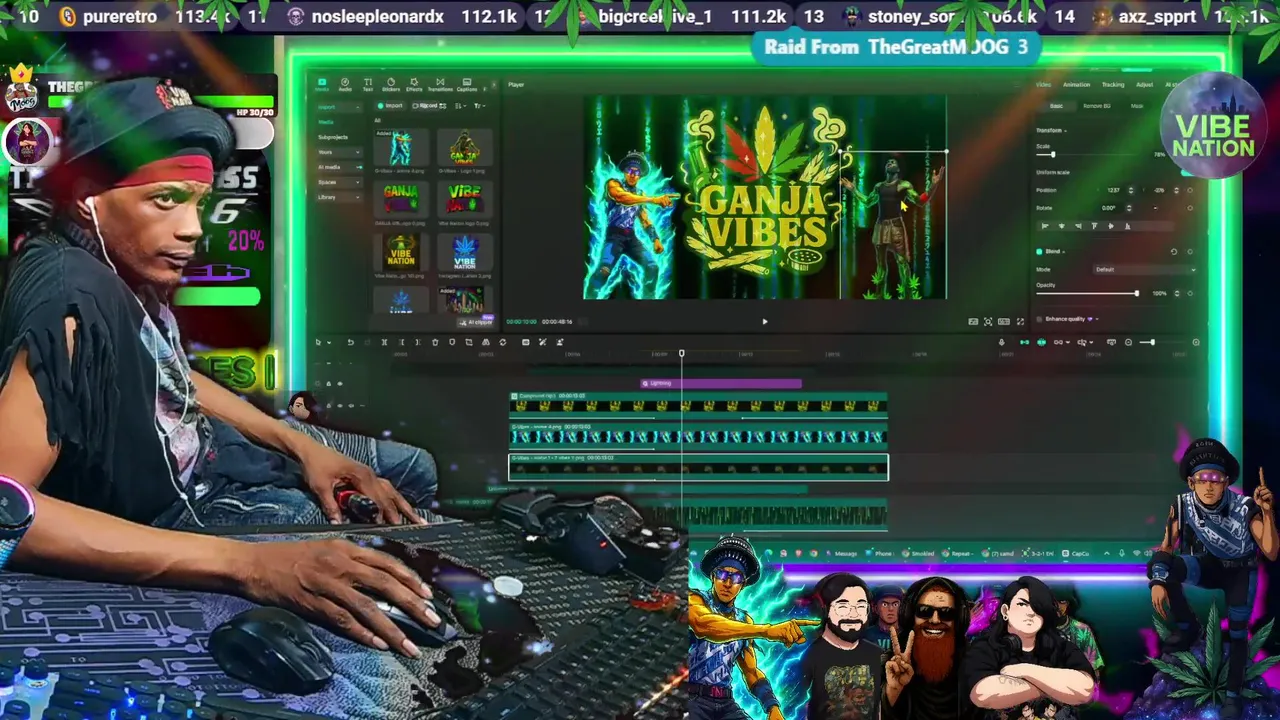Click the zoom-to-fit icon at timeline toolbar end
Image resolution: width=1280 pixels, height=720 pixels.
point(1196,342)
